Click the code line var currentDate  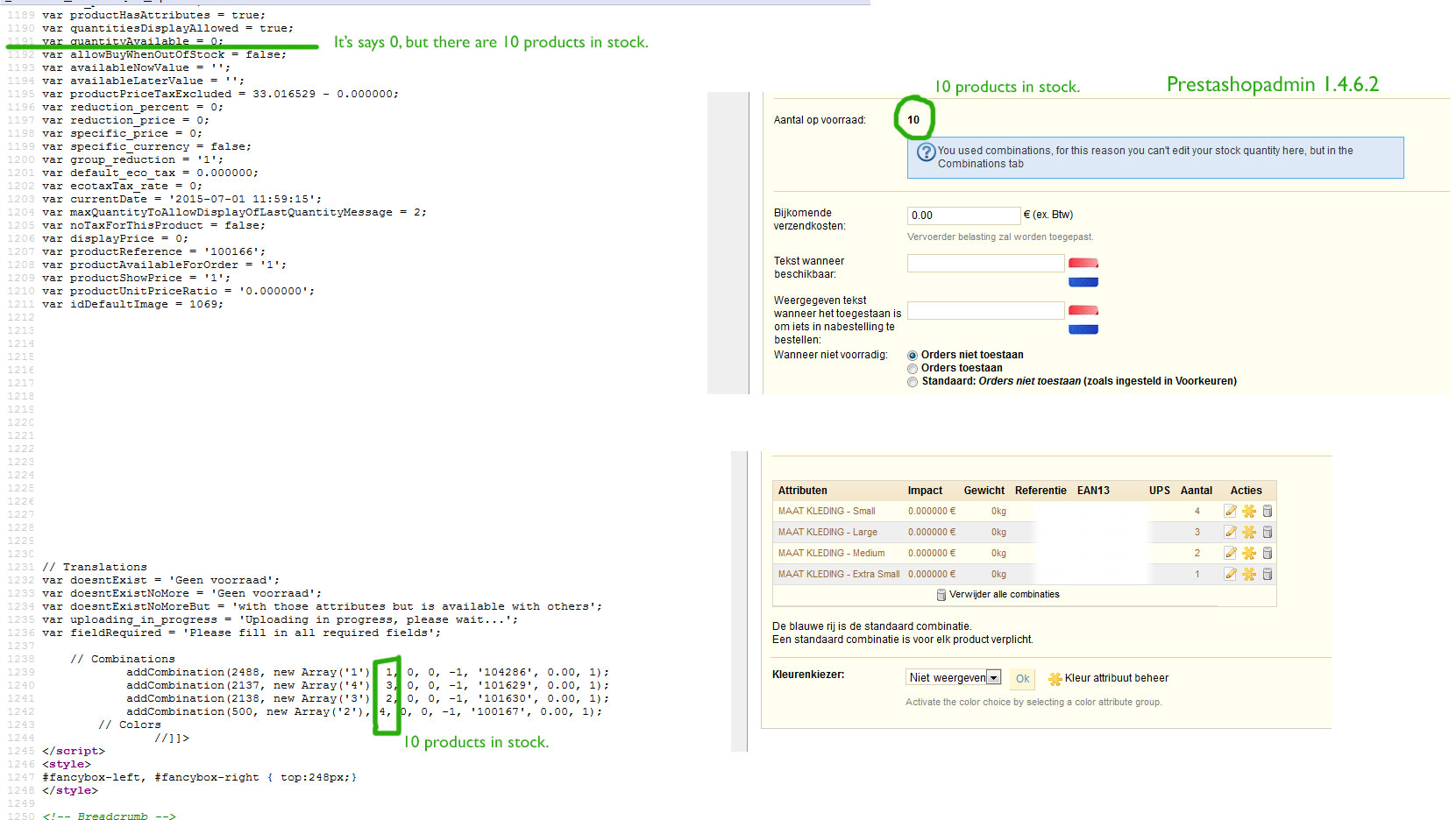181,199
